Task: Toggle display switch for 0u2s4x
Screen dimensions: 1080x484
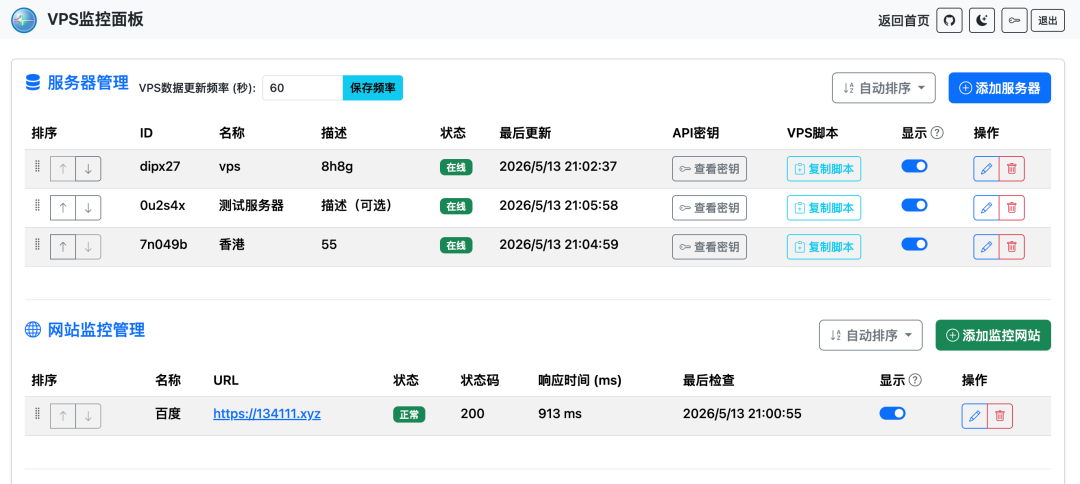Action: click(915, 204)
